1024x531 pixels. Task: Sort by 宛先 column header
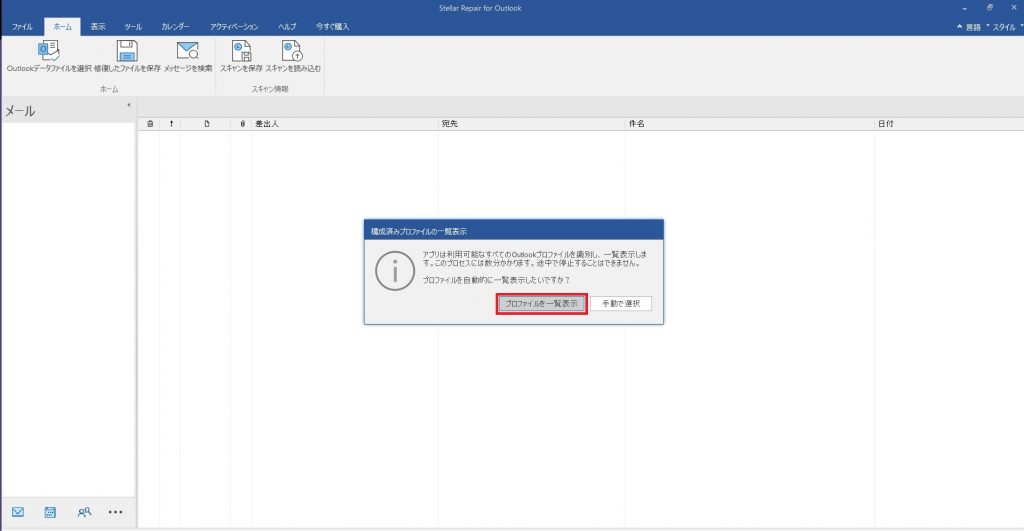(x=532, y=123)
